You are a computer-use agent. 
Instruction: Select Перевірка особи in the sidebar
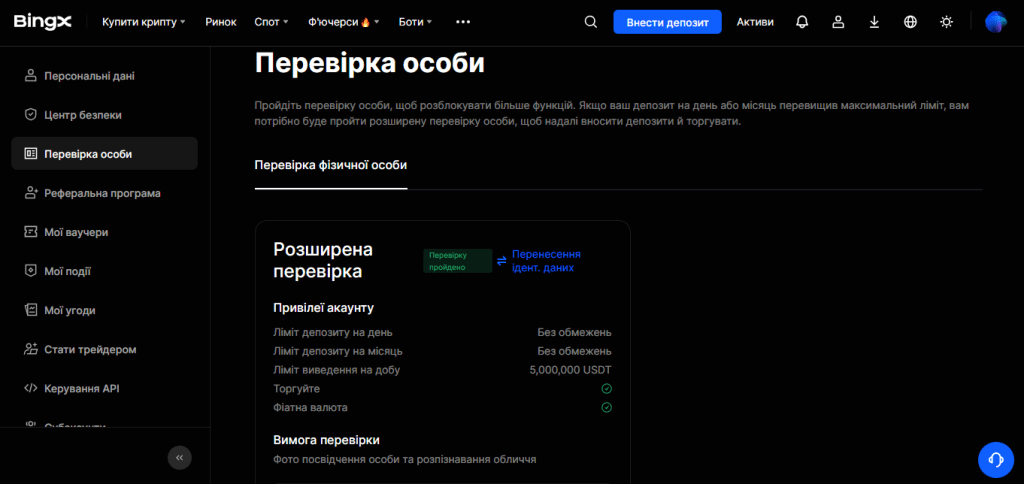104,154
